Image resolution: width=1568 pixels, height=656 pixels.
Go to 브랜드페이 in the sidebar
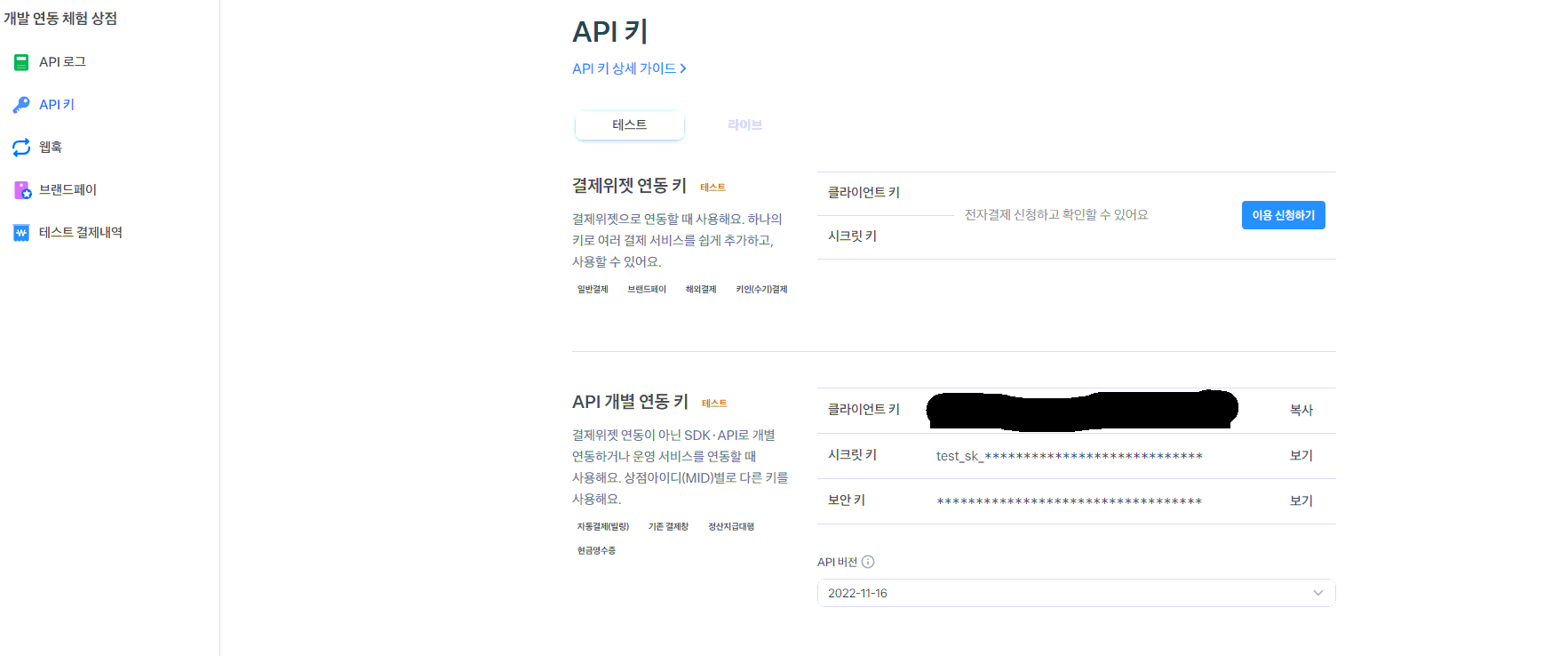tap(68, 190)
